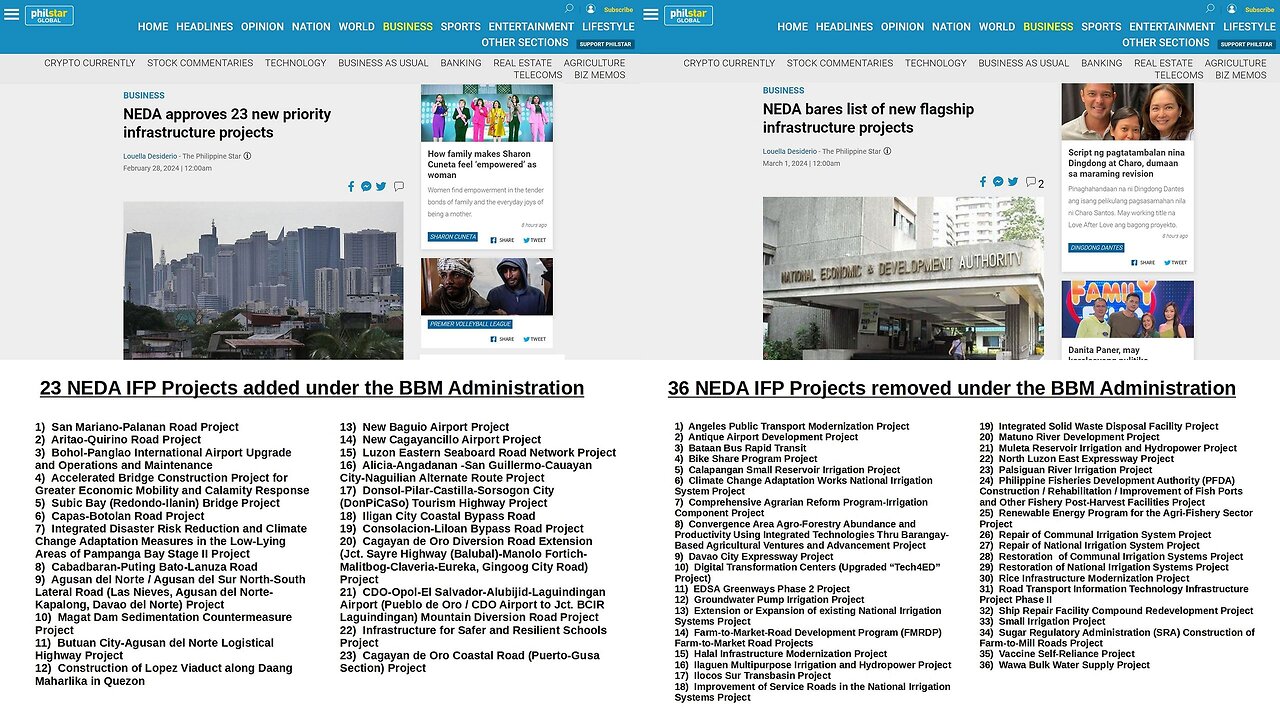
Task: Share 'NEDA approves 23' article via Messenger
Action: tap(366, 186)
